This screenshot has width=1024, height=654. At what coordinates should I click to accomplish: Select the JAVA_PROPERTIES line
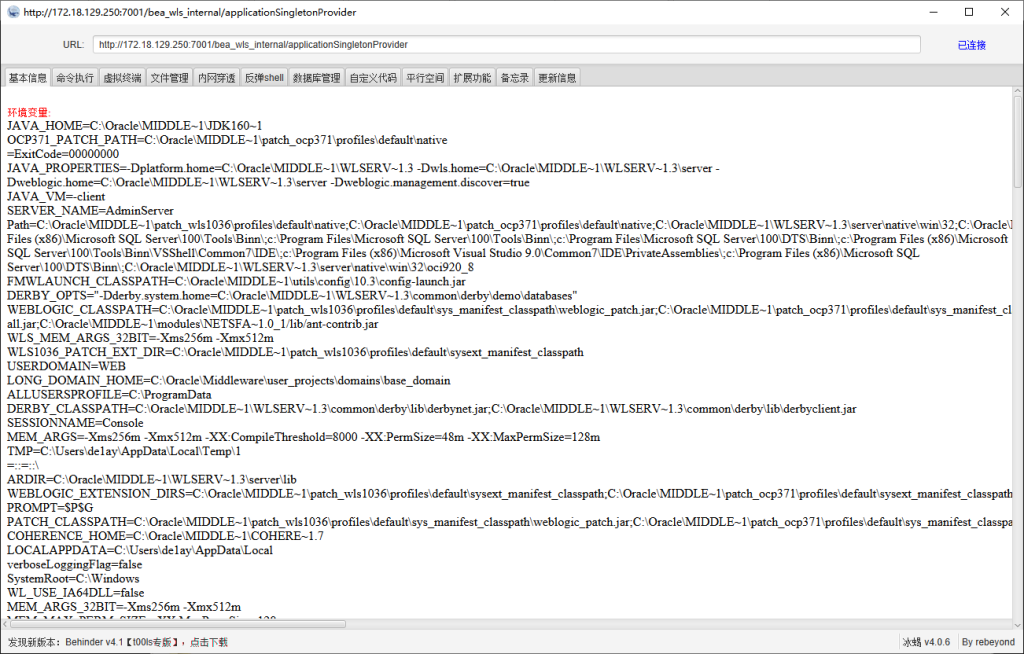(363, 175)
